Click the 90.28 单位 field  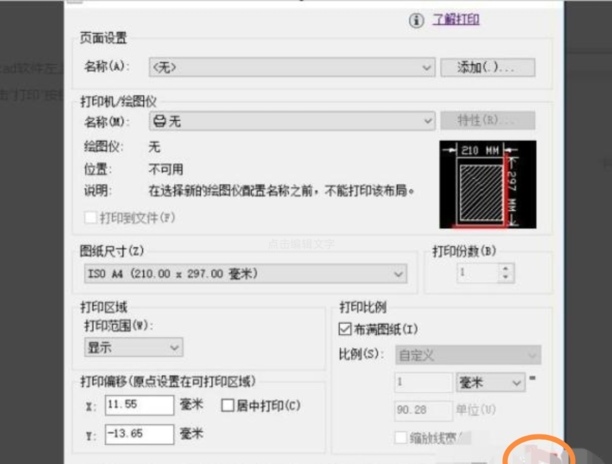423,410
